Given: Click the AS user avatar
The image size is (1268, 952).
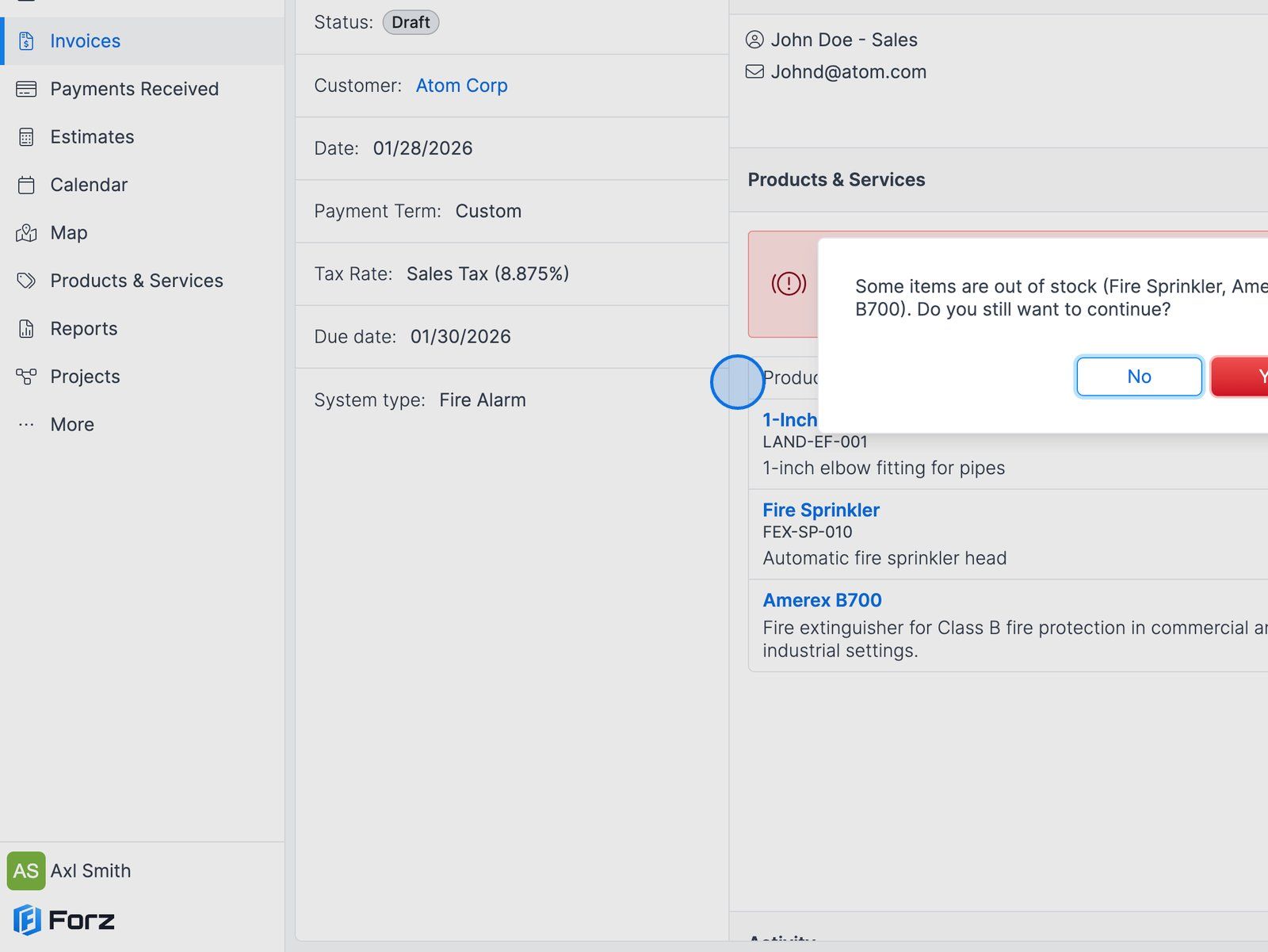Looking at the screenshot, I should [x=26, y=871].
